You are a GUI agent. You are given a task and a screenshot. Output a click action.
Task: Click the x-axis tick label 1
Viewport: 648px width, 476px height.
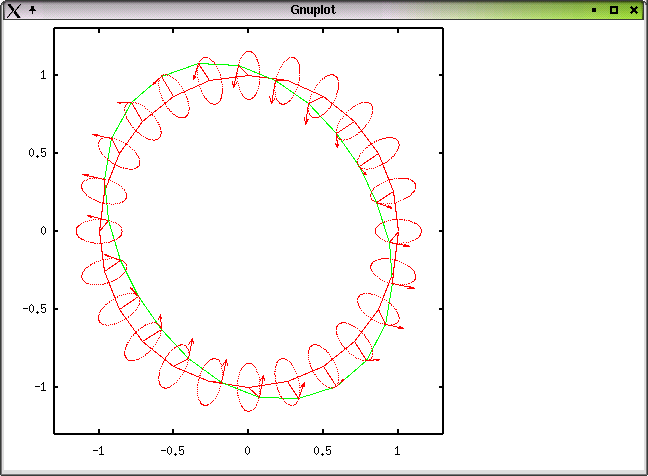(x=398, y=451)
